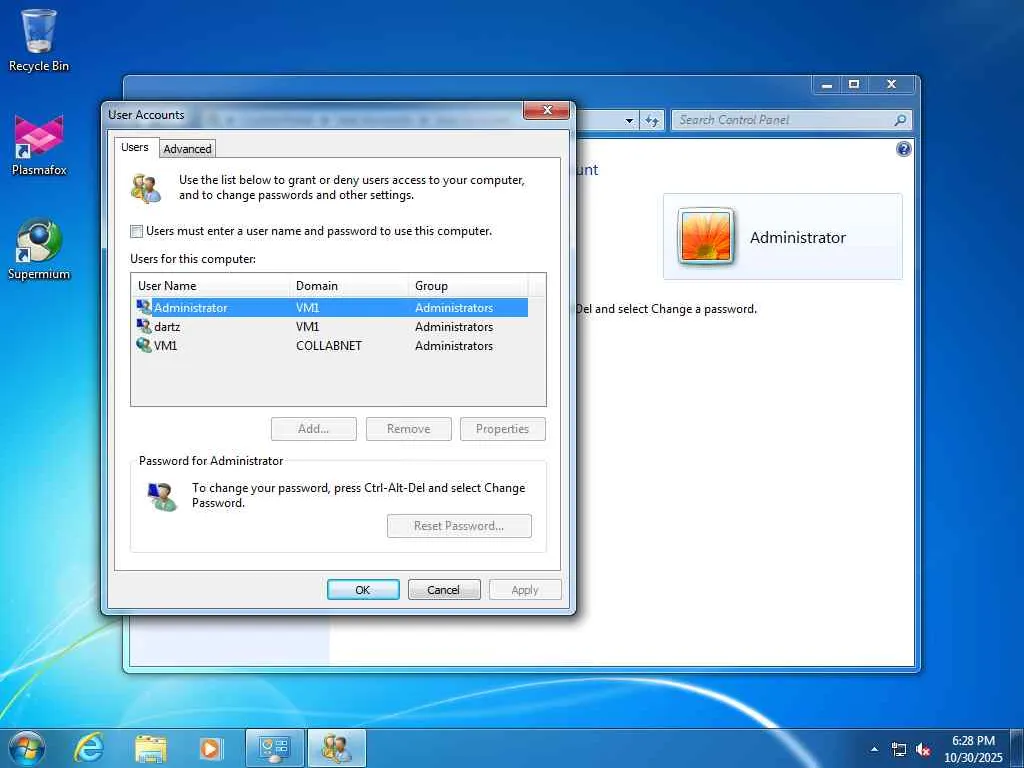Click the dartz user icon

pos(144,326)
